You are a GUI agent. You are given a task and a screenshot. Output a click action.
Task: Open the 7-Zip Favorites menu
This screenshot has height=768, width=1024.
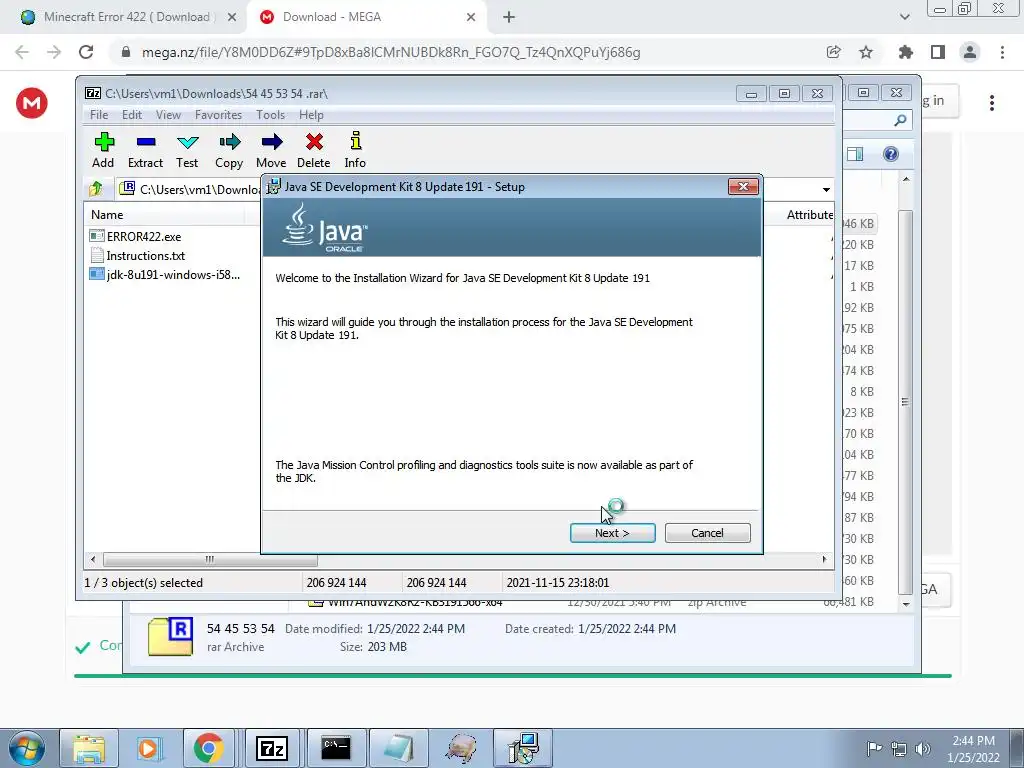pyautogui.click(x=218, y=115)
